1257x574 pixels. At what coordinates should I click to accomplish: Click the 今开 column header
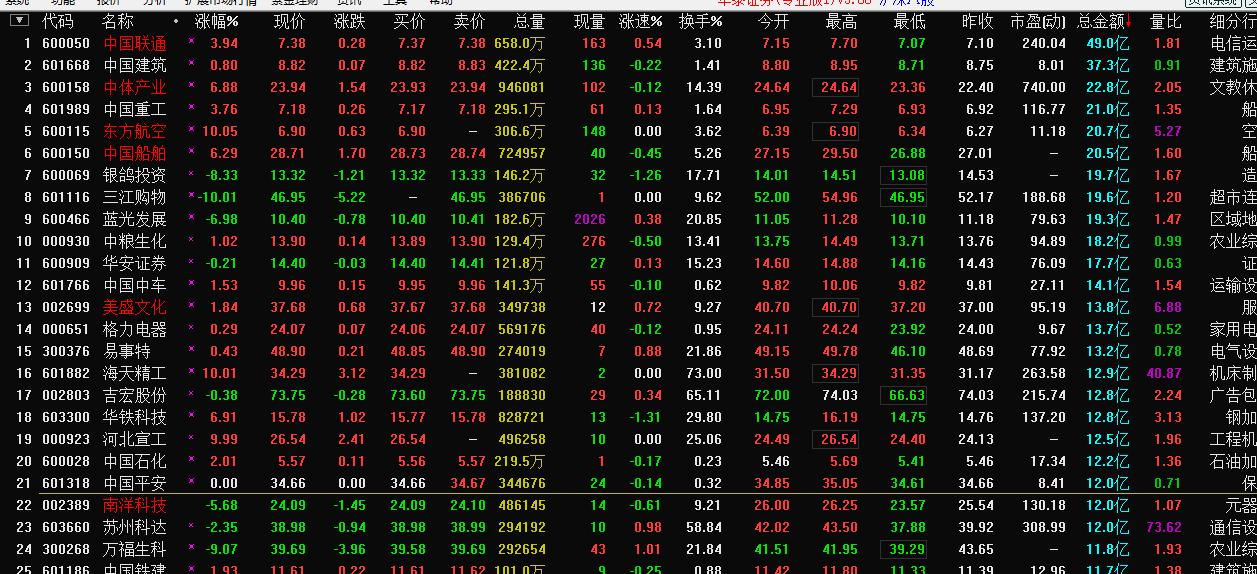tap(774, 21)
